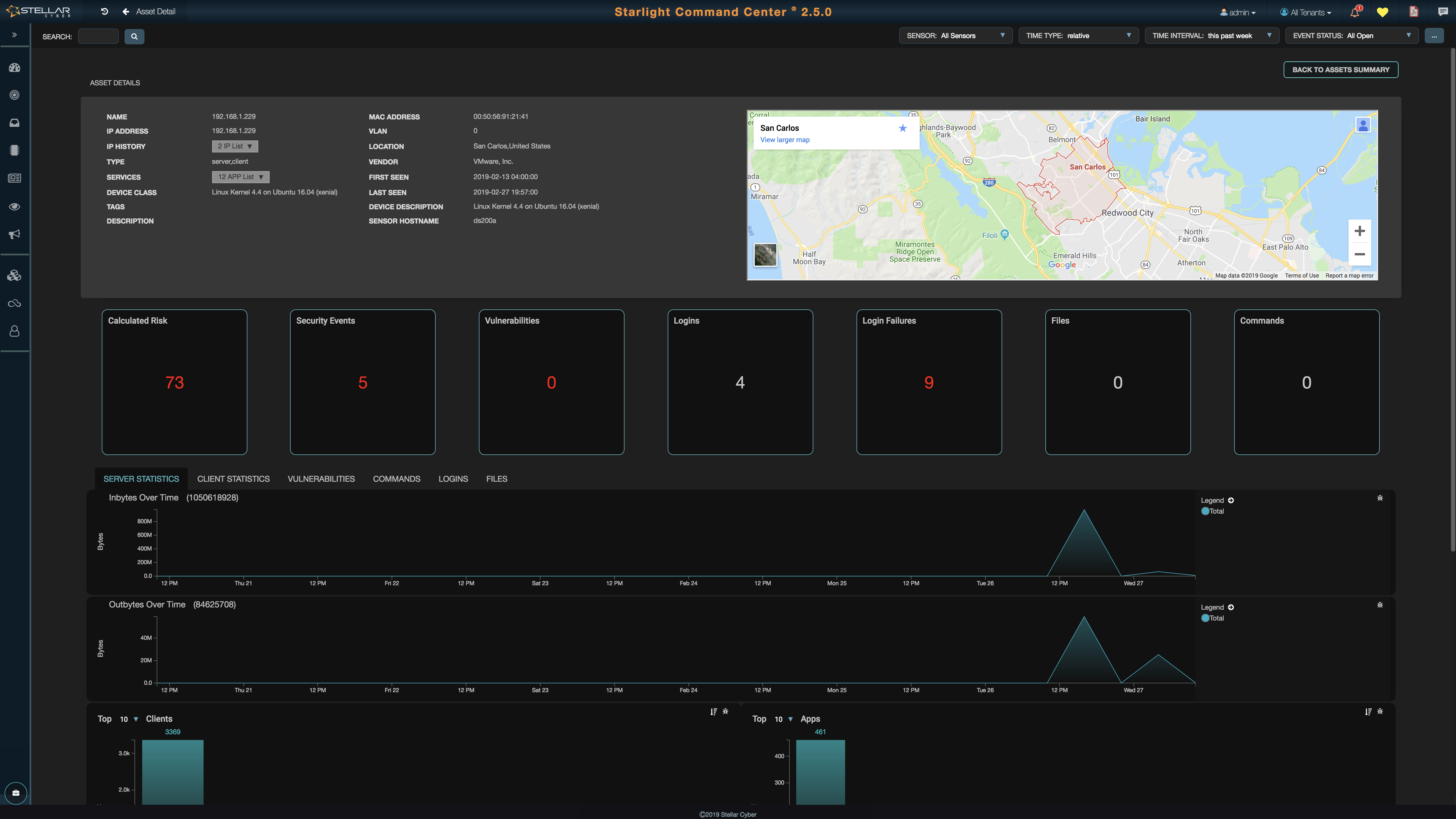Click the yellow heart health icon
This screenshot has height=819, width=1456.
1383,13
